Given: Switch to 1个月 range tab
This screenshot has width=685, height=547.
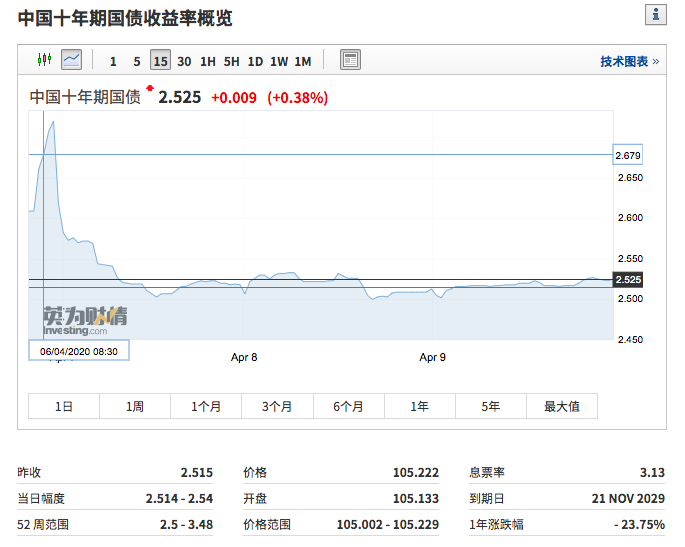Looking at the screenshot, I should click(206, 406).
